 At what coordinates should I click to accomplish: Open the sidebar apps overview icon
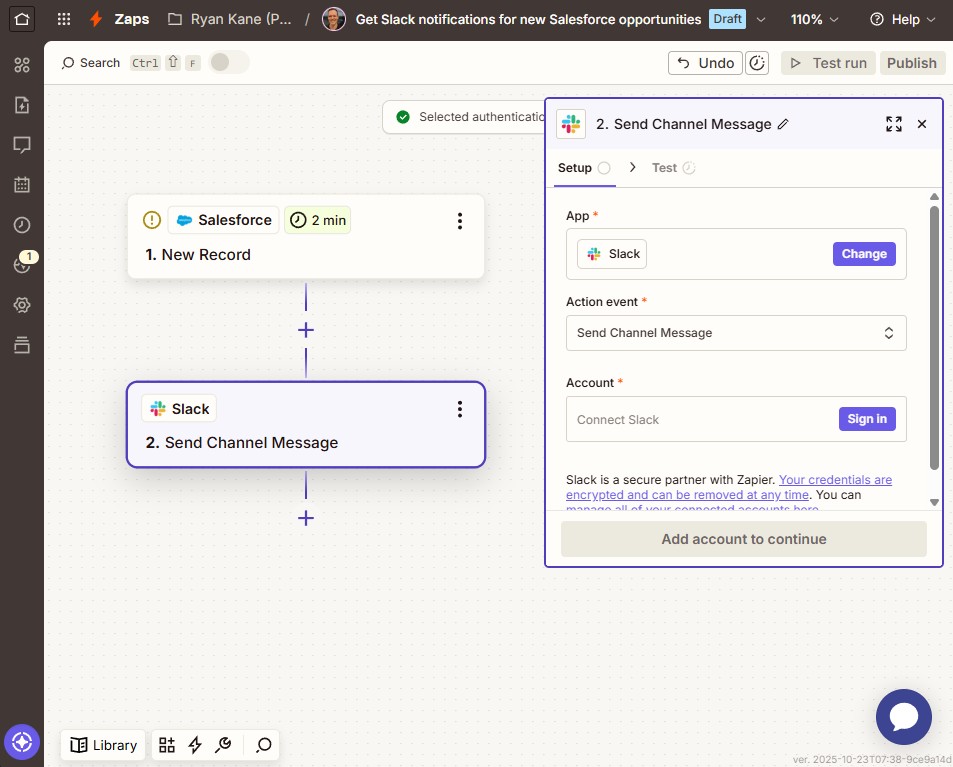pyautogui.click(x=22, y=64)
